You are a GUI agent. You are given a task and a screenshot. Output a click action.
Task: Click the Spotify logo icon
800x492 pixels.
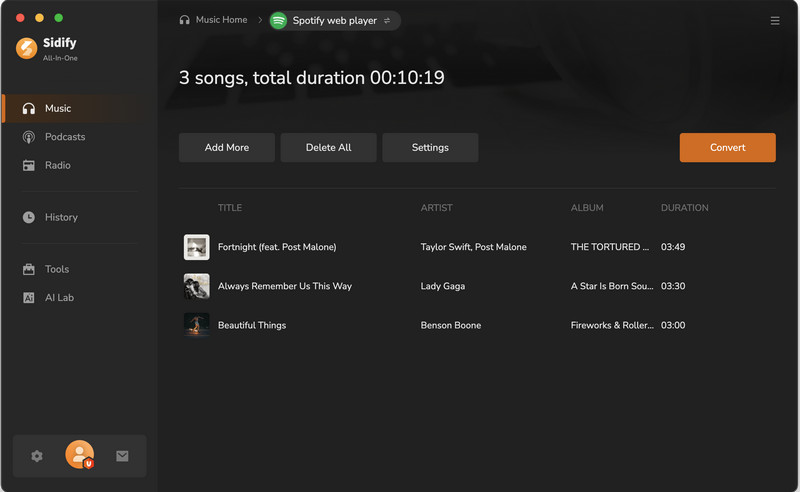pos(278,20)
